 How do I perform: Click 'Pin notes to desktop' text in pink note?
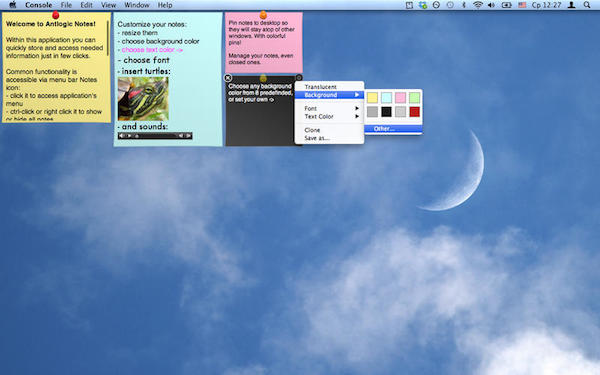(257, 23)
